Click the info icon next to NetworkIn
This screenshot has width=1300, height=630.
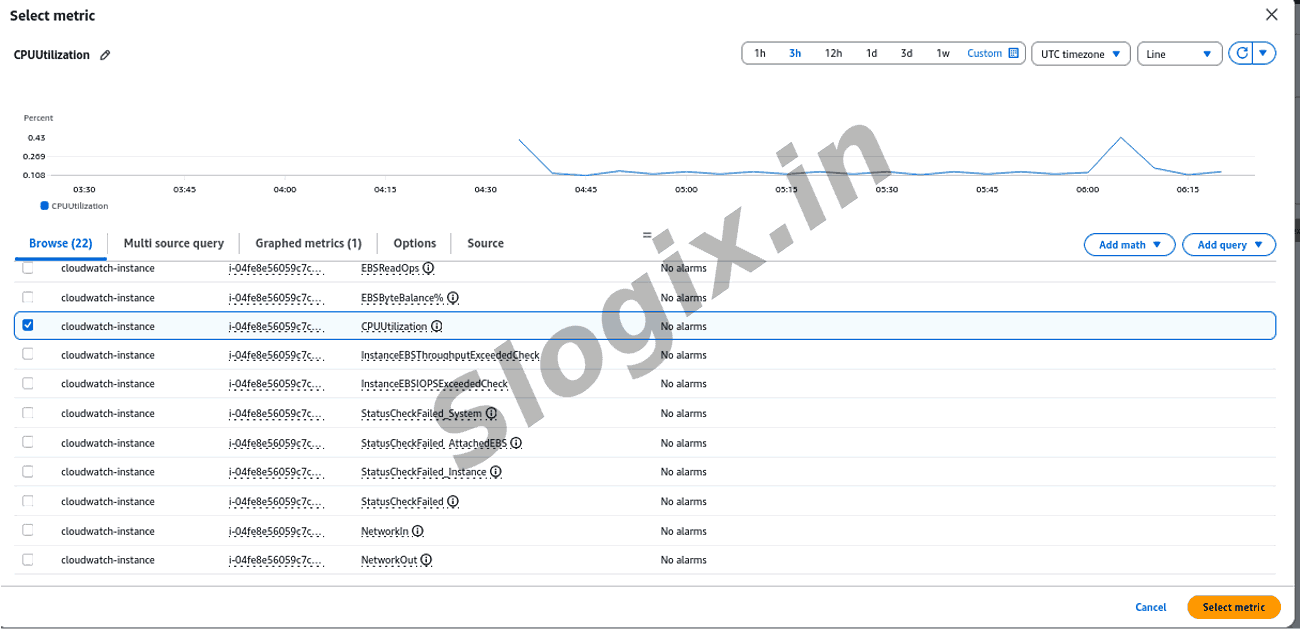coord(418,532)
